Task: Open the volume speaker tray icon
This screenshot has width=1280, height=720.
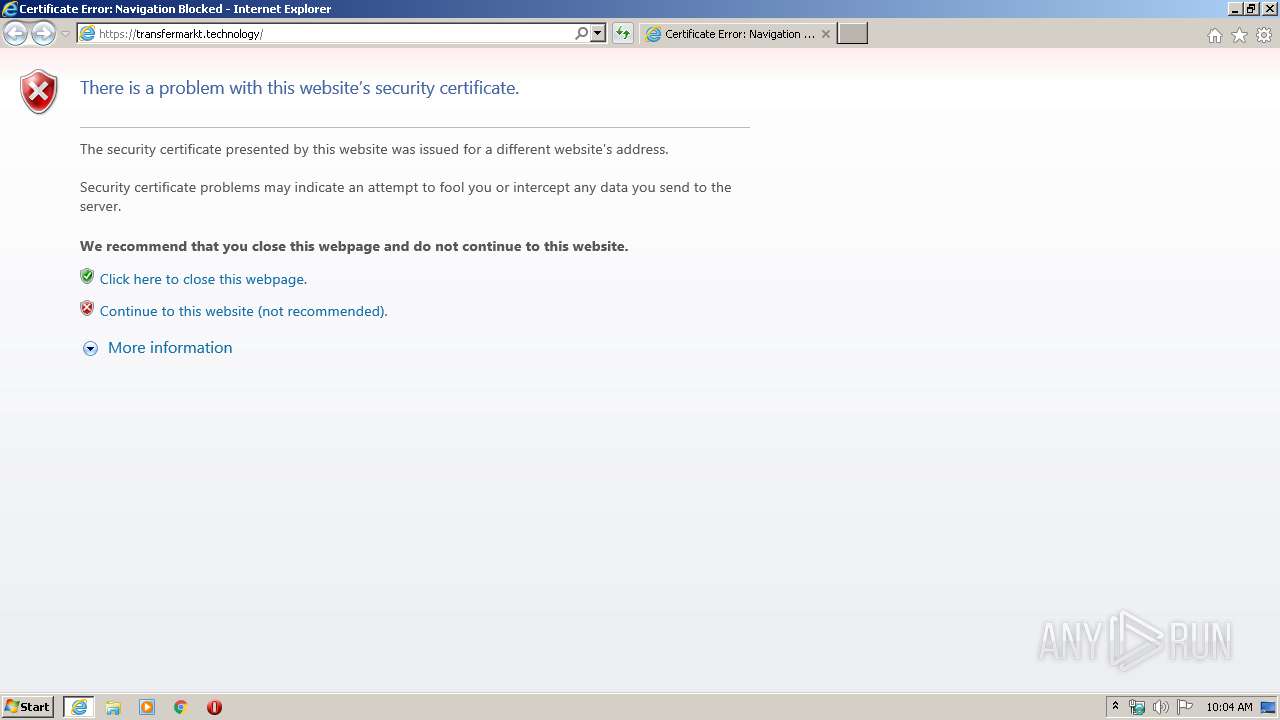Action: coord(1161,707)
